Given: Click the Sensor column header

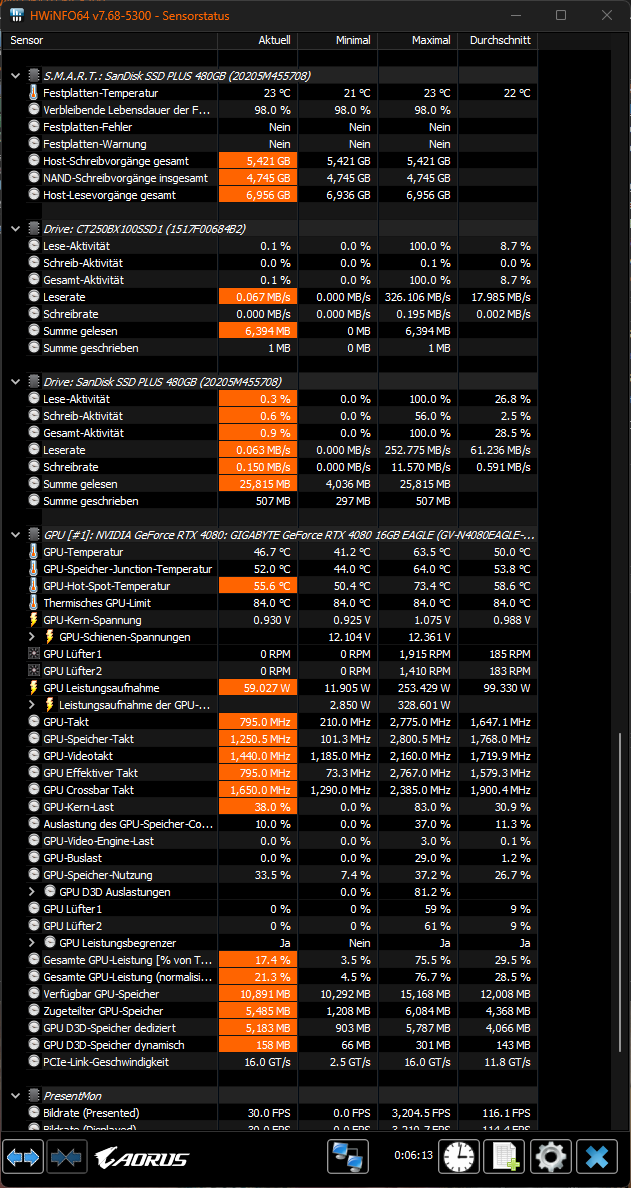Looking at the screenshot, I should coord(111,41).
